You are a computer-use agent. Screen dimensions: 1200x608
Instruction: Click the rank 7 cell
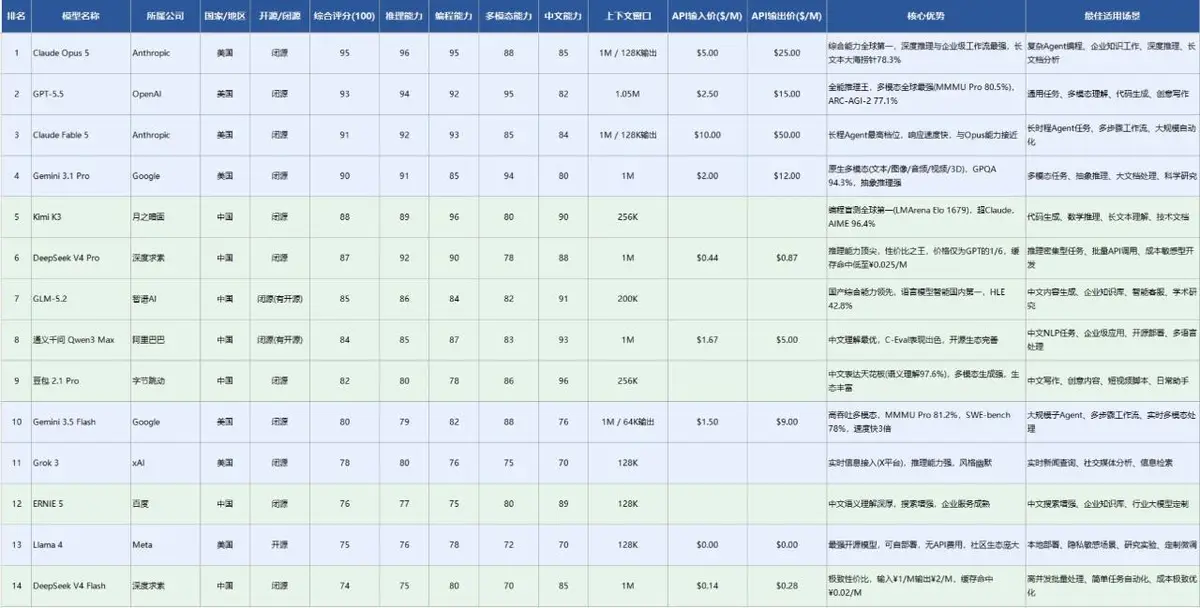(15, 299)
